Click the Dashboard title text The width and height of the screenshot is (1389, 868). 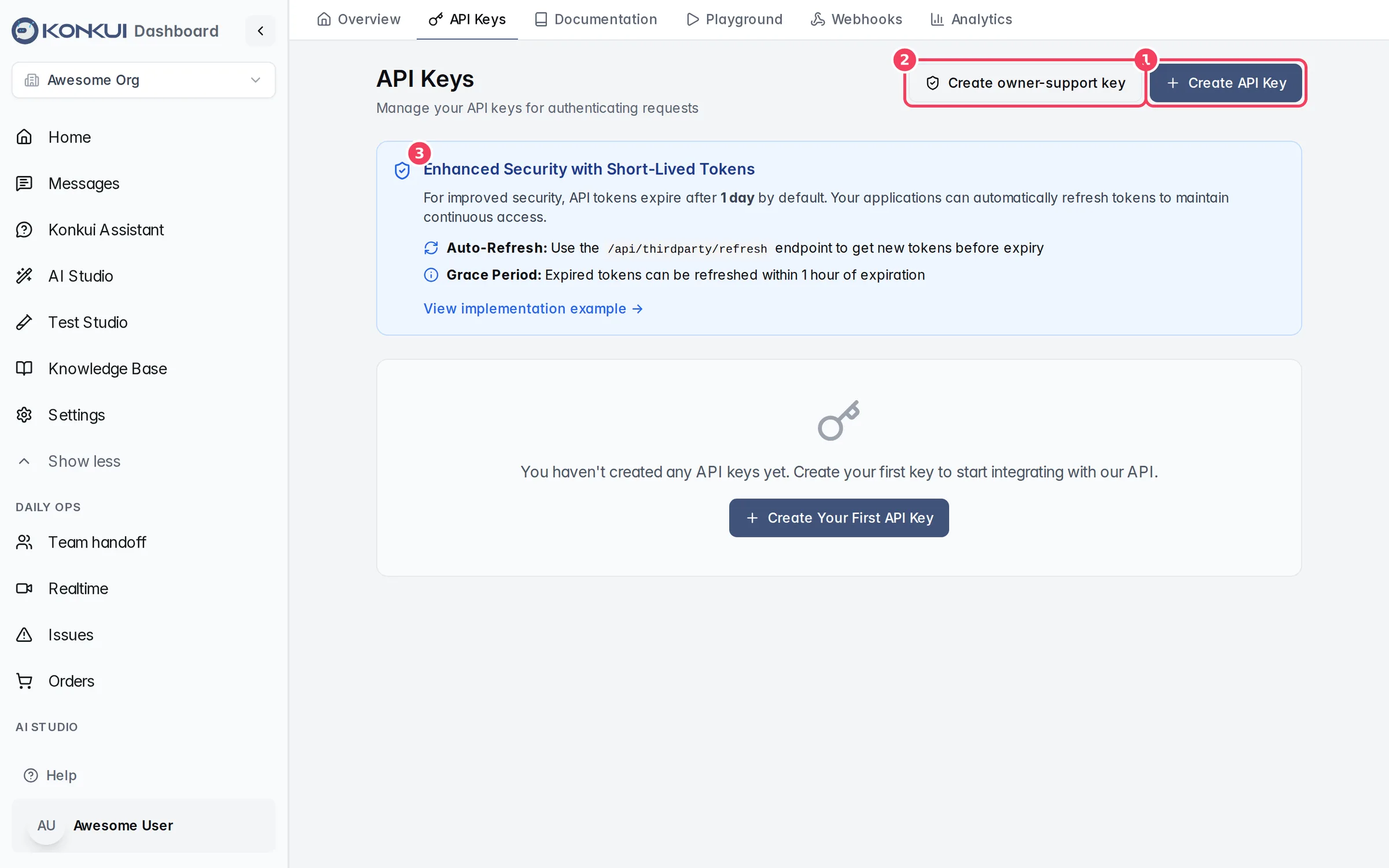(177, 31)
